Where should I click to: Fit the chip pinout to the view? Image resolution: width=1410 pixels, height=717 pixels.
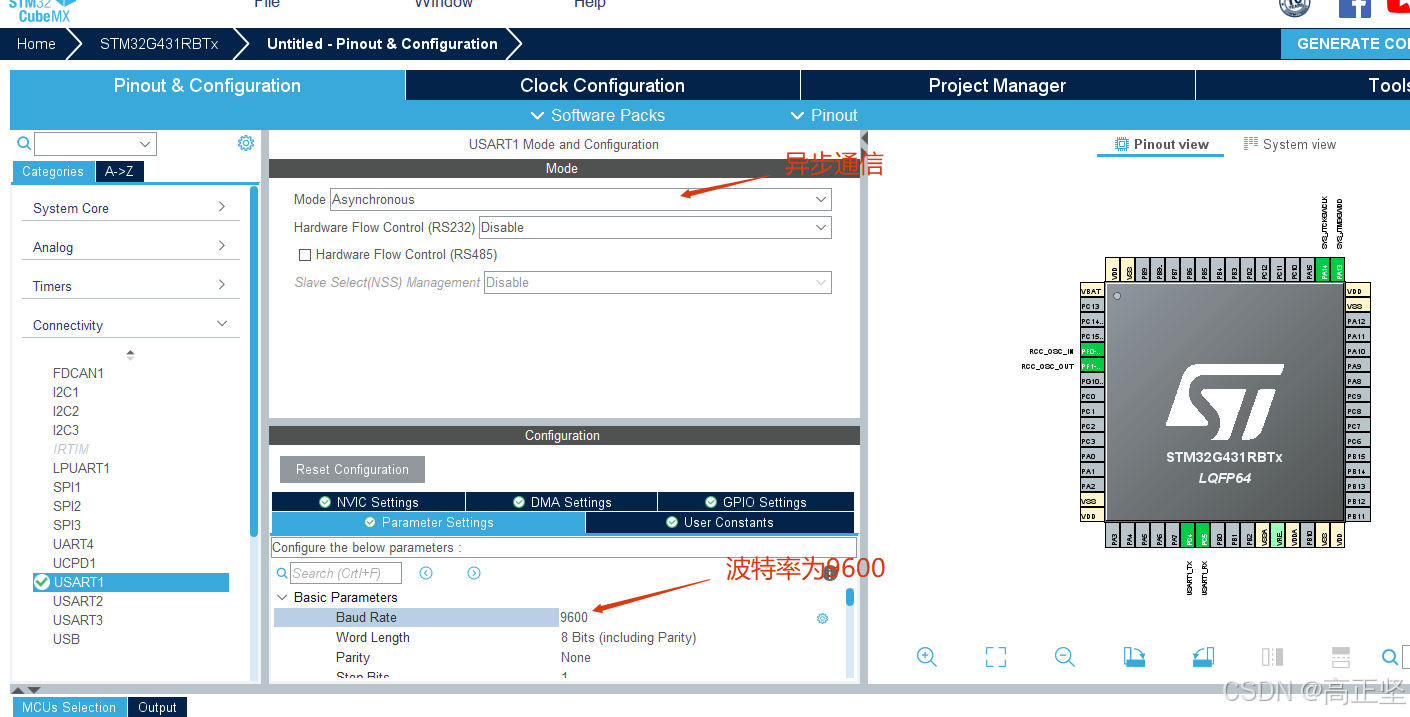(996, 657)
